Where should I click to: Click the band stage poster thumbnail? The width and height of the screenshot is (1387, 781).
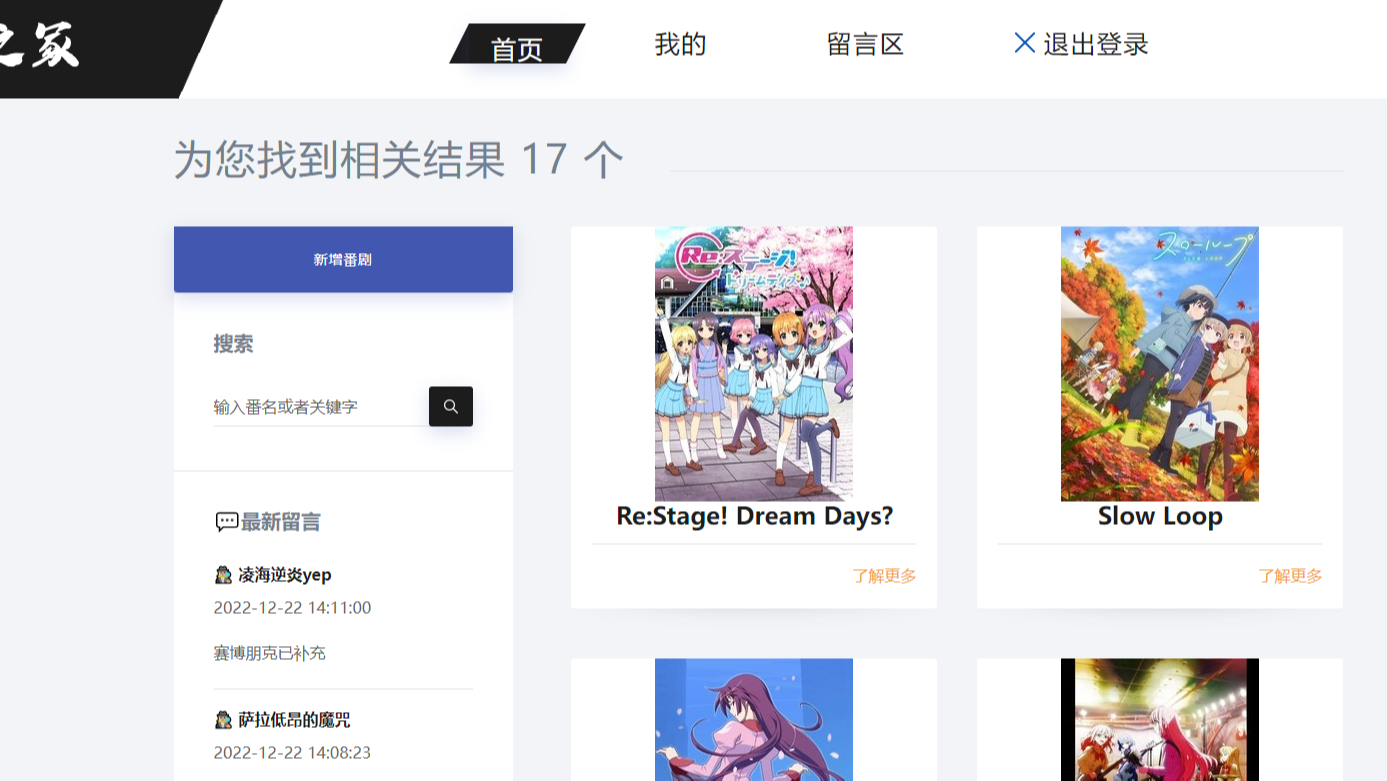[x=1160, y=720]
